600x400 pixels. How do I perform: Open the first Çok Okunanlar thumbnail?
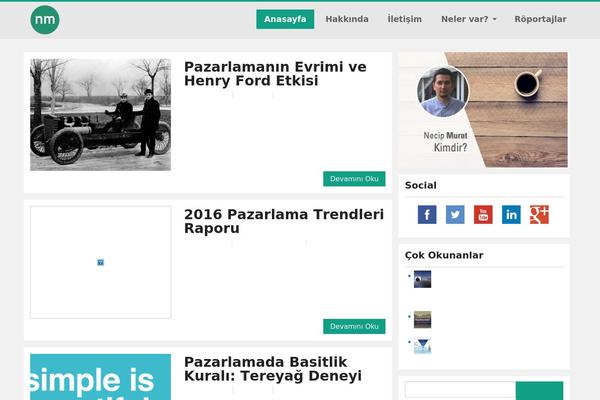pyautogui.click(x=422, y=279)
